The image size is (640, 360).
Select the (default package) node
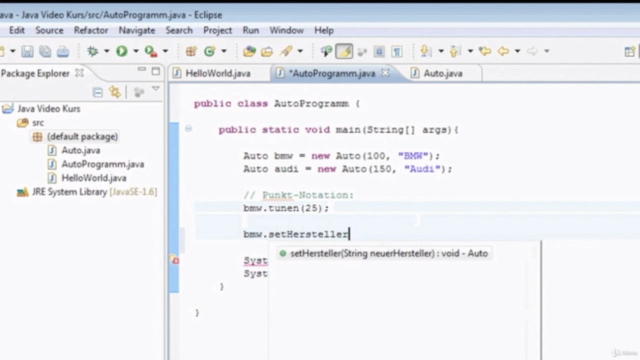(82, 136)
